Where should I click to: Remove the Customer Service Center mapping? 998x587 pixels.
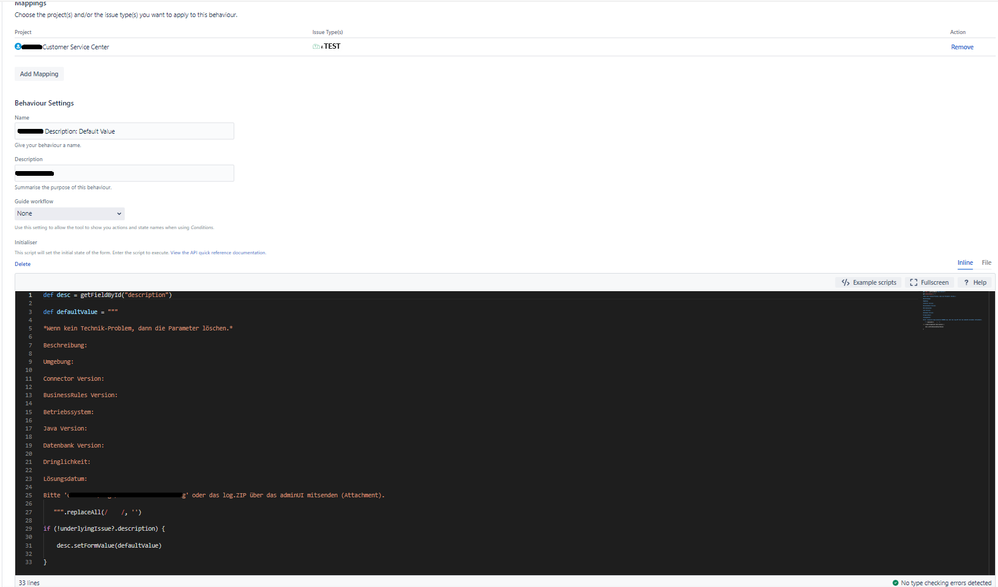[961, 46]
